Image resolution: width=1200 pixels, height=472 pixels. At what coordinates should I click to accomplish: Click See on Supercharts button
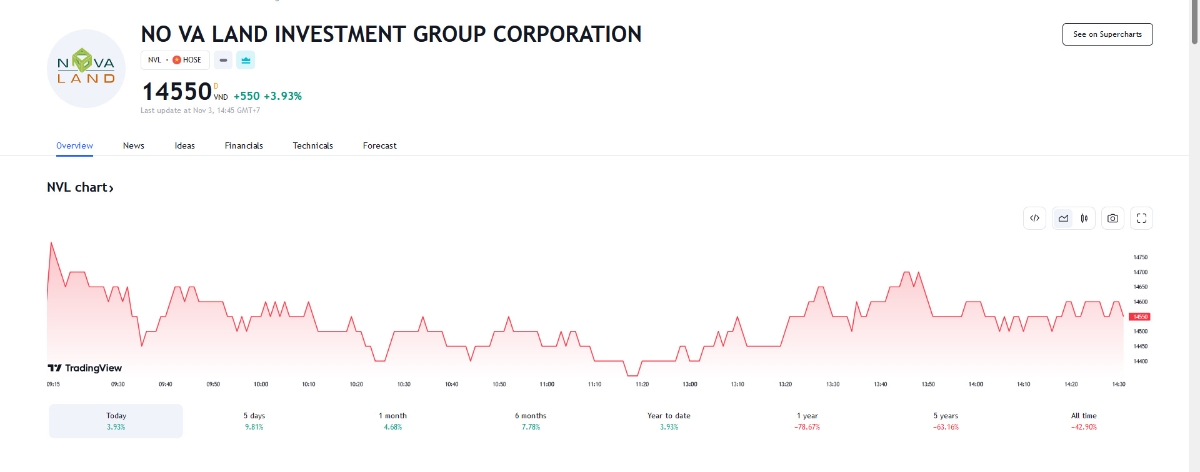1107,34
